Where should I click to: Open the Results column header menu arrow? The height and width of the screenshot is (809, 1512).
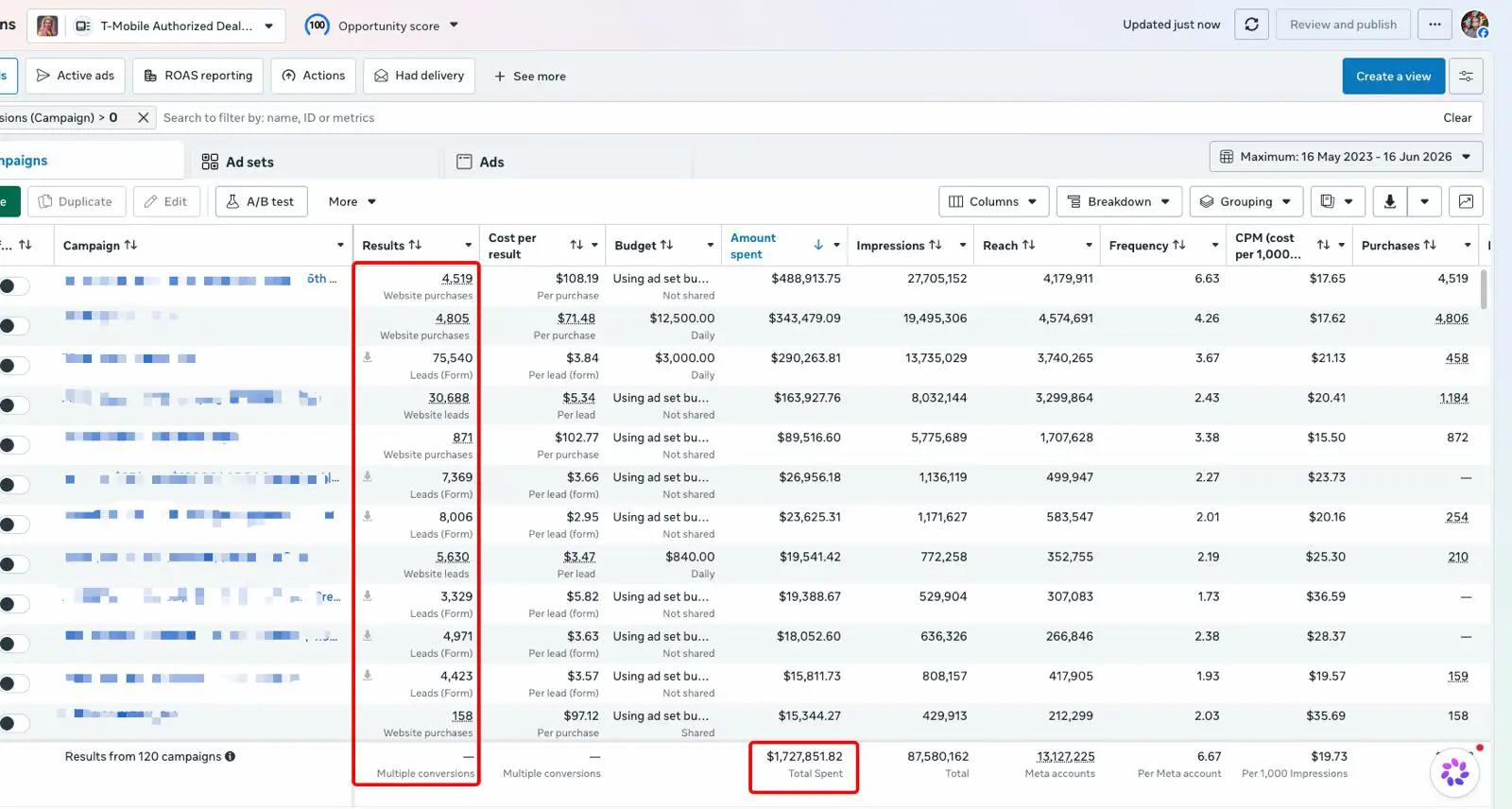click(x=468, y=245)
